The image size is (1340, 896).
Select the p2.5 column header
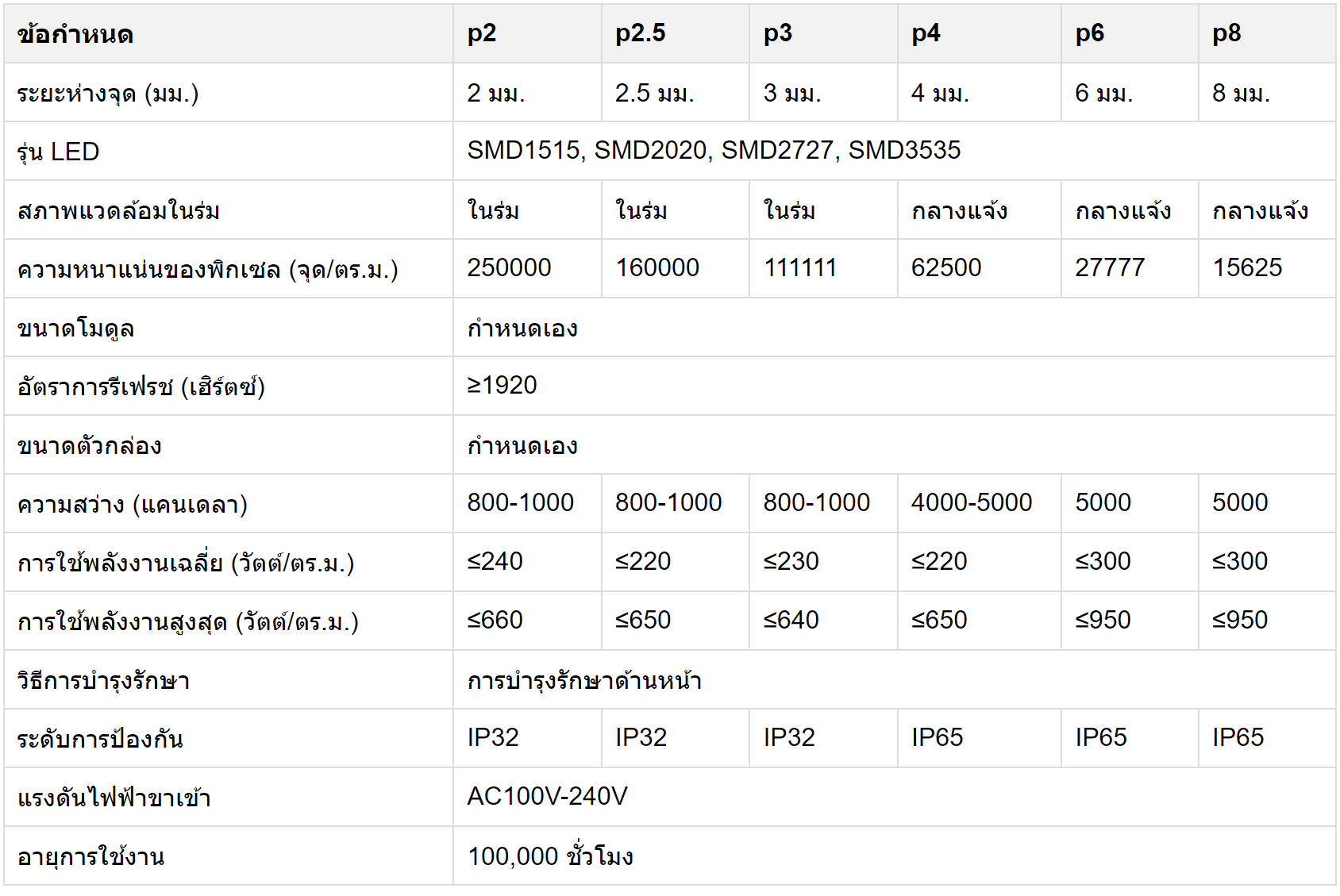[x=675, y=33]
